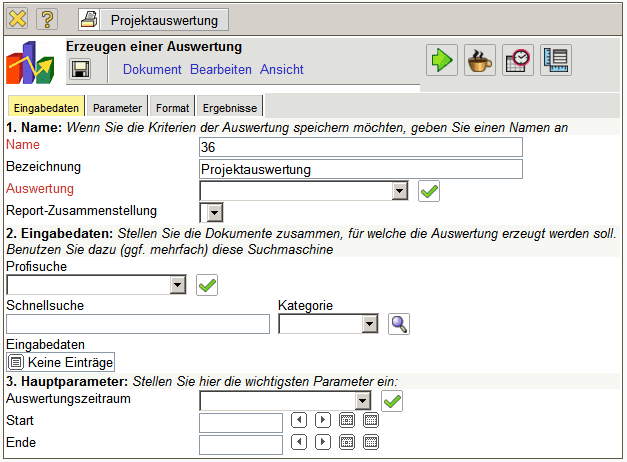Click the save floppy disk icon
The width and height of the screenshot is (627, 462).
click(80, 69)
